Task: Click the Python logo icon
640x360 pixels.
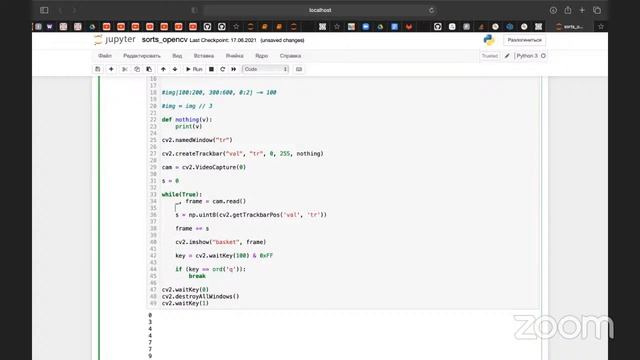Action: click(x=489, y=40)
